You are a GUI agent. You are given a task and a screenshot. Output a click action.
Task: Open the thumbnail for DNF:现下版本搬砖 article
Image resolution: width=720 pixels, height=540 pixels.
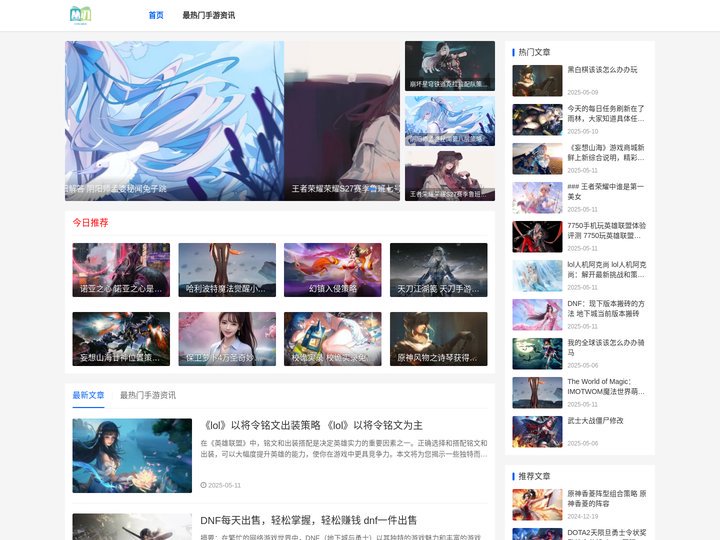pyautogui.click(x=537, y=315)
